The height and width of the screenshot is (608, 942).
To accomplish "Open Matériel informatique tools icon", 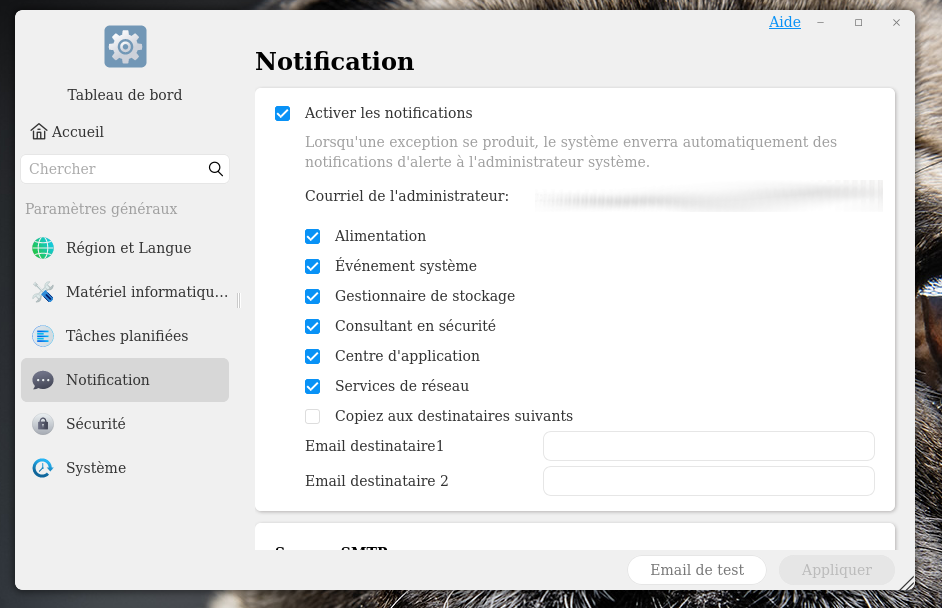I will [x=43, y=292].
